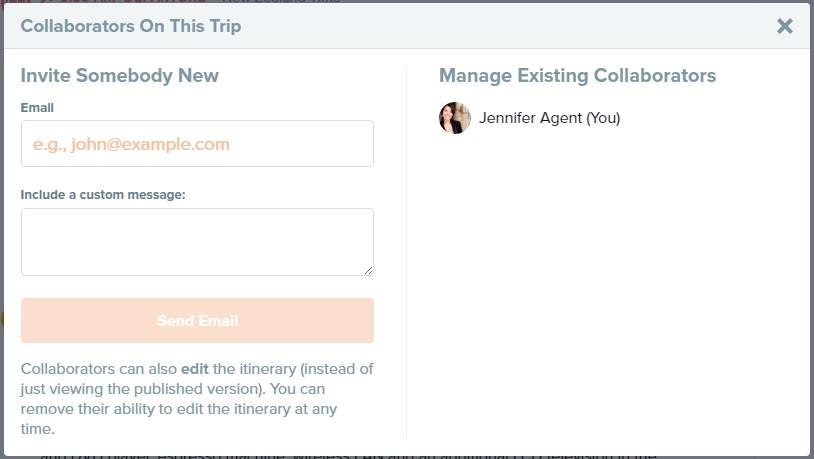Image resolution: width=814 pixels, height=459 pixels.
Task: Click the bold word edit
Action: point(195,368)
